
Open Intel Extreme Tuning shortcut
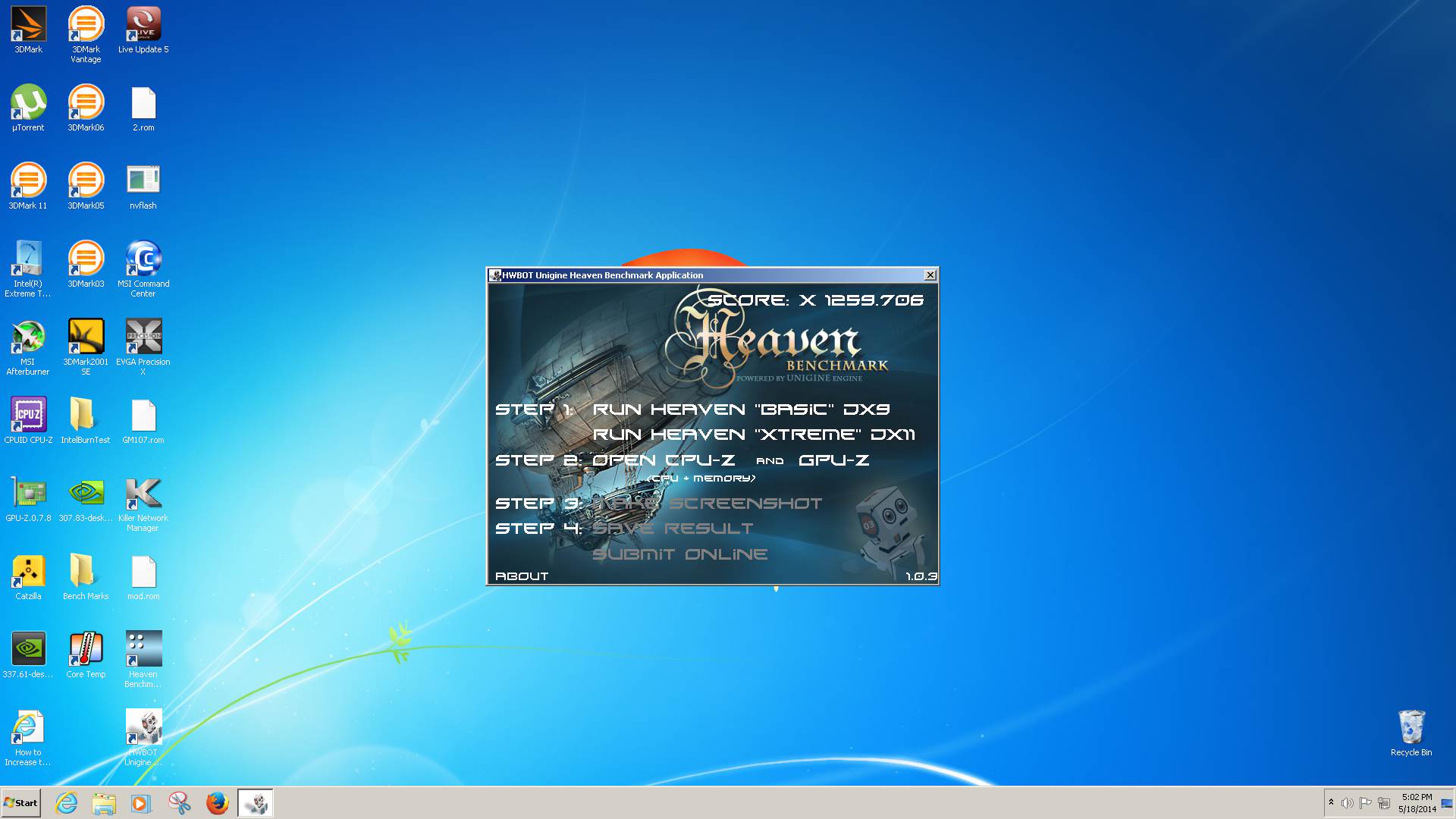click(28, 269)
